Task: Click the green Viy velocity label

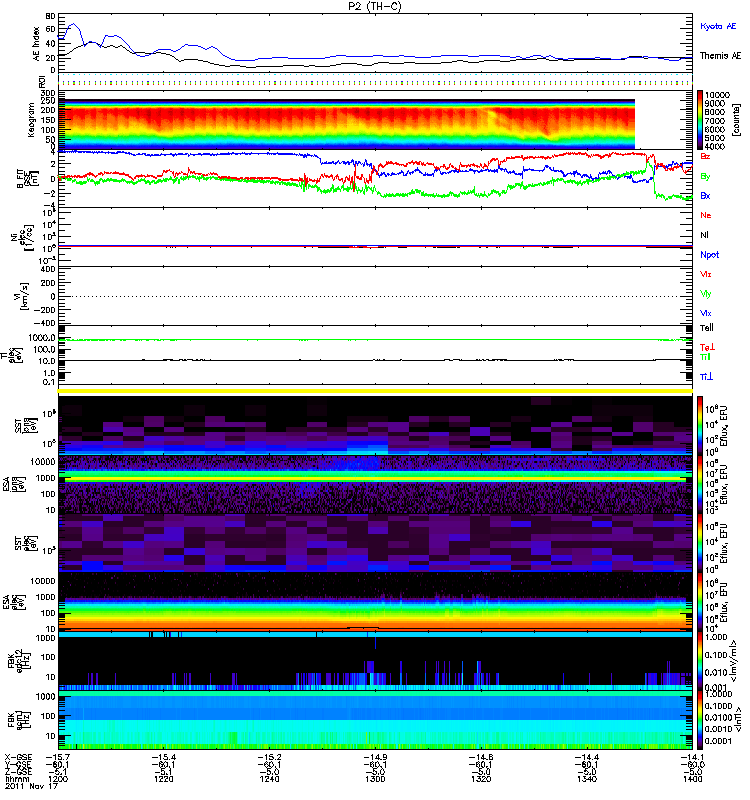Action: coord(706,293)
